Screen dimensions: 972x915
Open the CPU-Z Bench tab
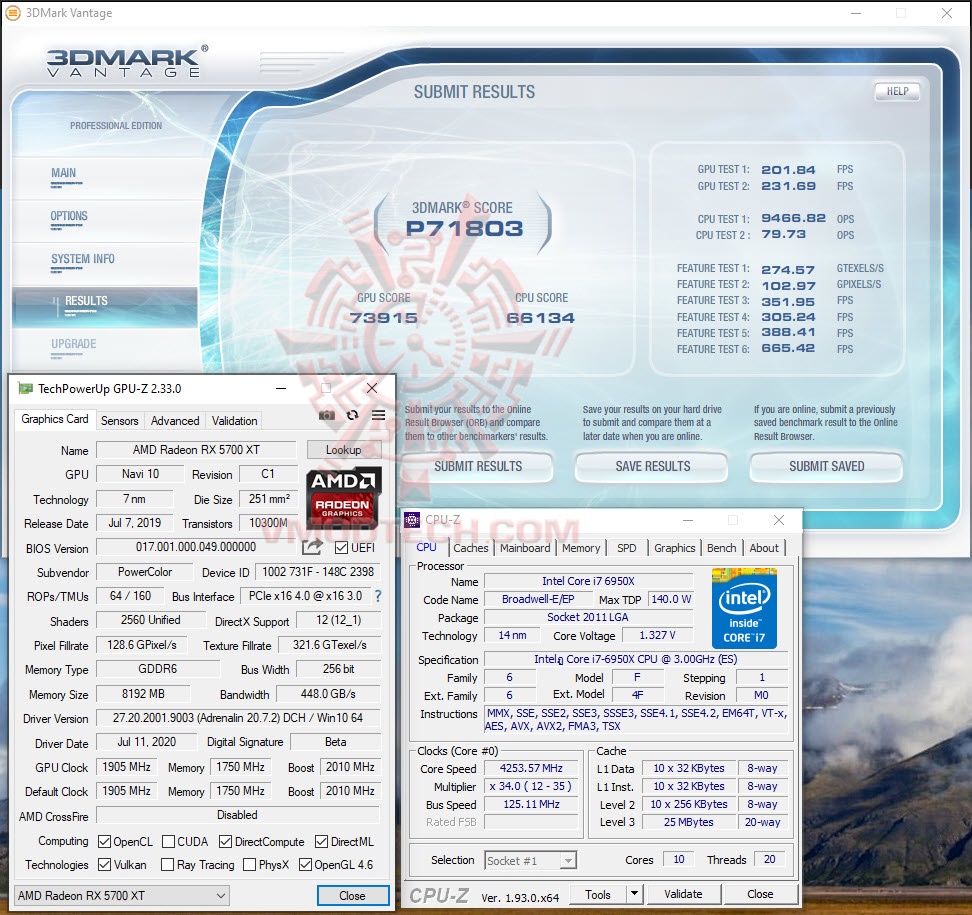(722, 548)
